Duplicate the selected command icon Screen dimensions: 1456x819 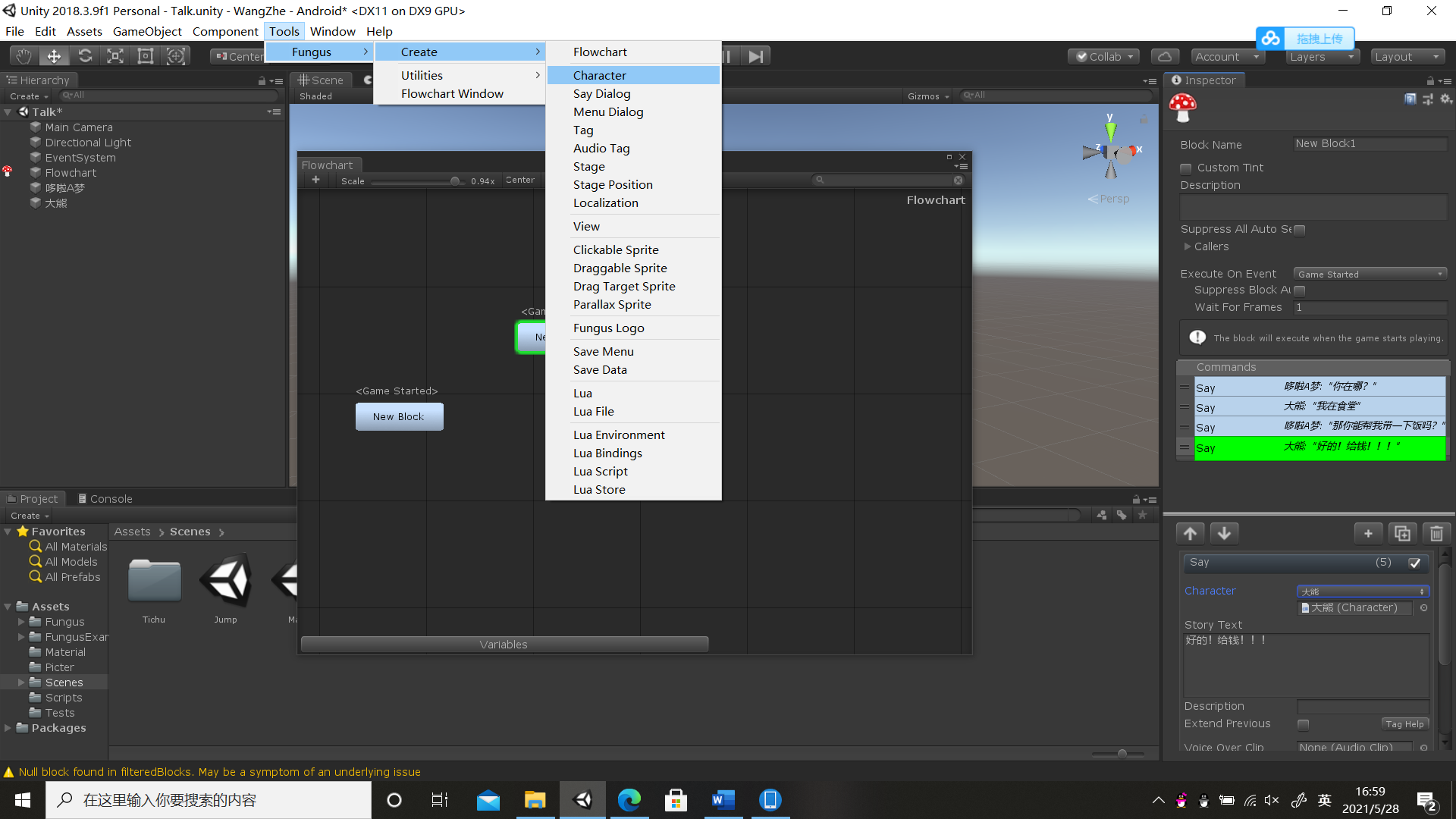1402,533
